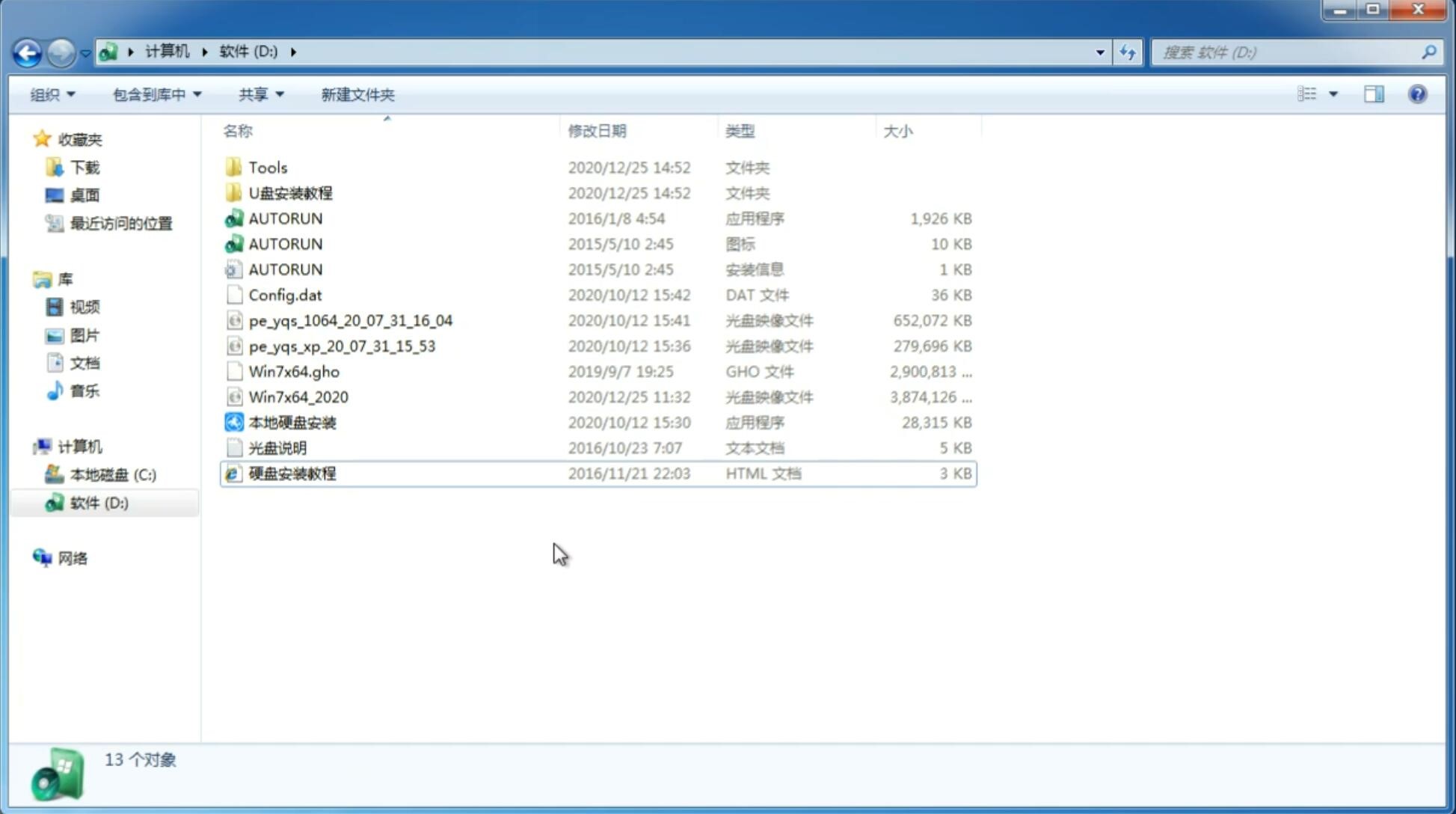
Task: Open Win7x64_2020 disc image file
Action: pos(298,397)
